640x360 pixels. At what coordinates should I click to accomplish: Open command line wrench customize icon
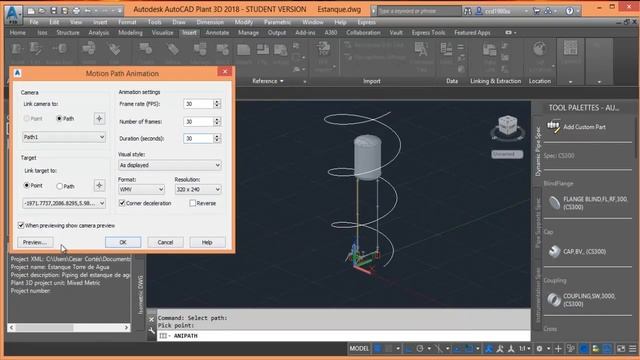[x=151, y=331]
